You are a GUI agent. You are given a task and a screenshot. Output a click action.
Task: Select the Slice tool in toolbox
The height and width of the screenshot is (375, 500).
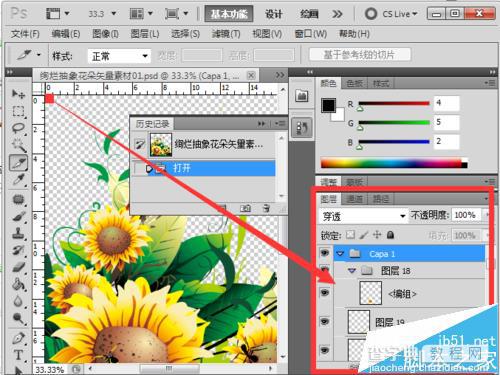(x=18, y=163)
